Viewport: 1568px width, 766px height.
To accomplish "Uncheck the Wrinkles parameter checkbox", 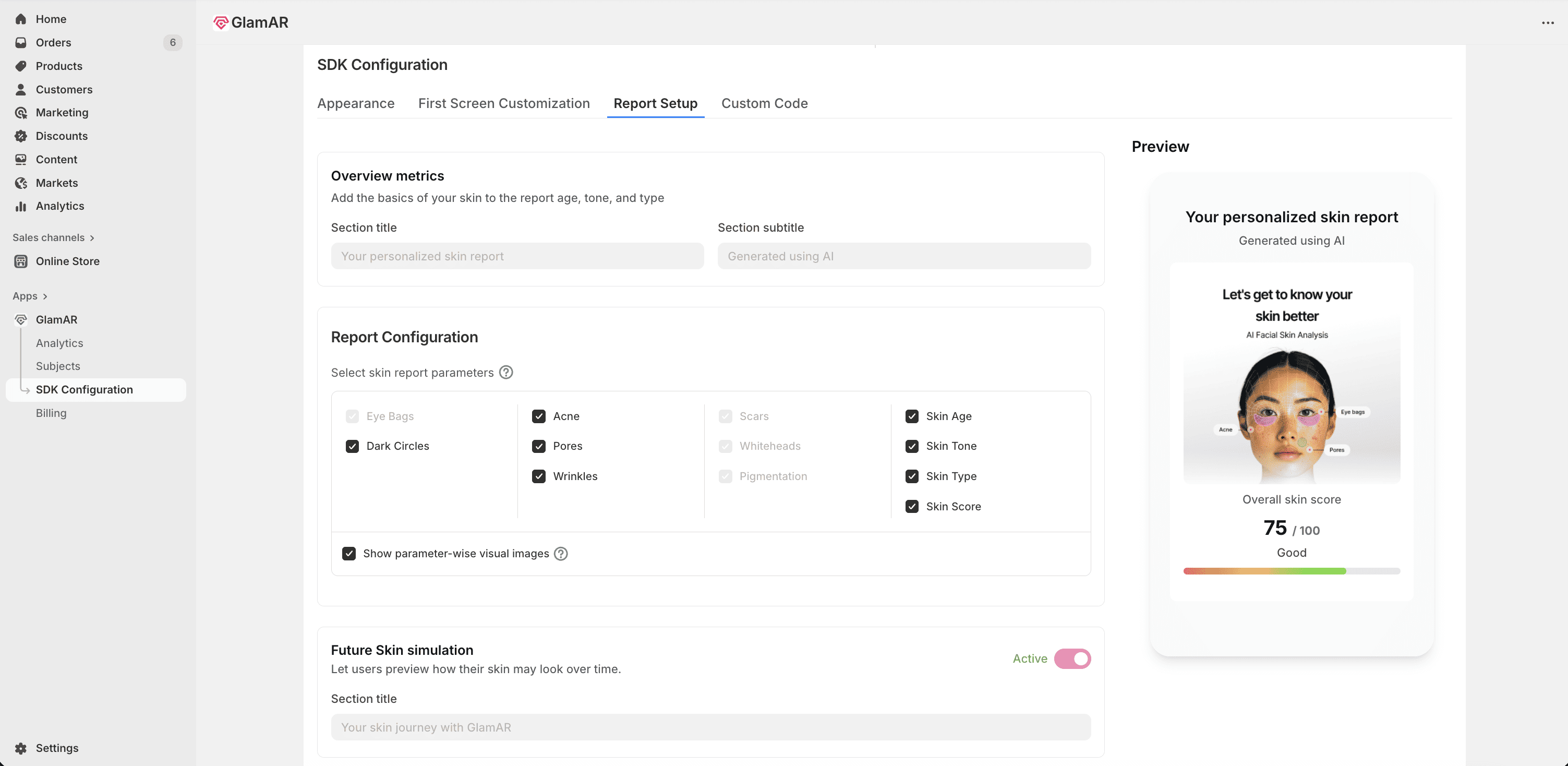I will (539, 477).
